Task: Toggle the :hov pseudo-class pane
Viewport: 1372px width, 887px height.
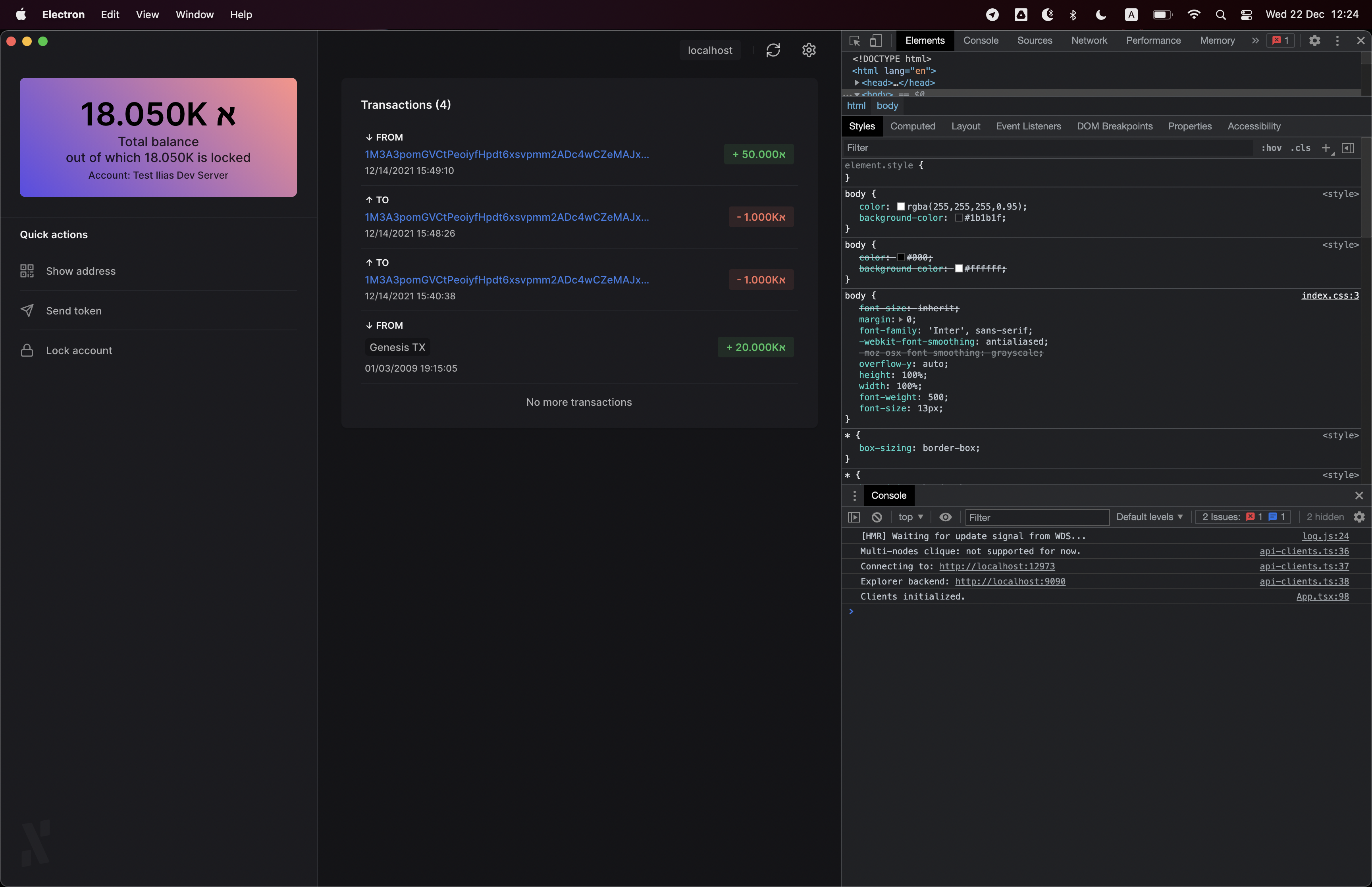Action: [1272, 148]
